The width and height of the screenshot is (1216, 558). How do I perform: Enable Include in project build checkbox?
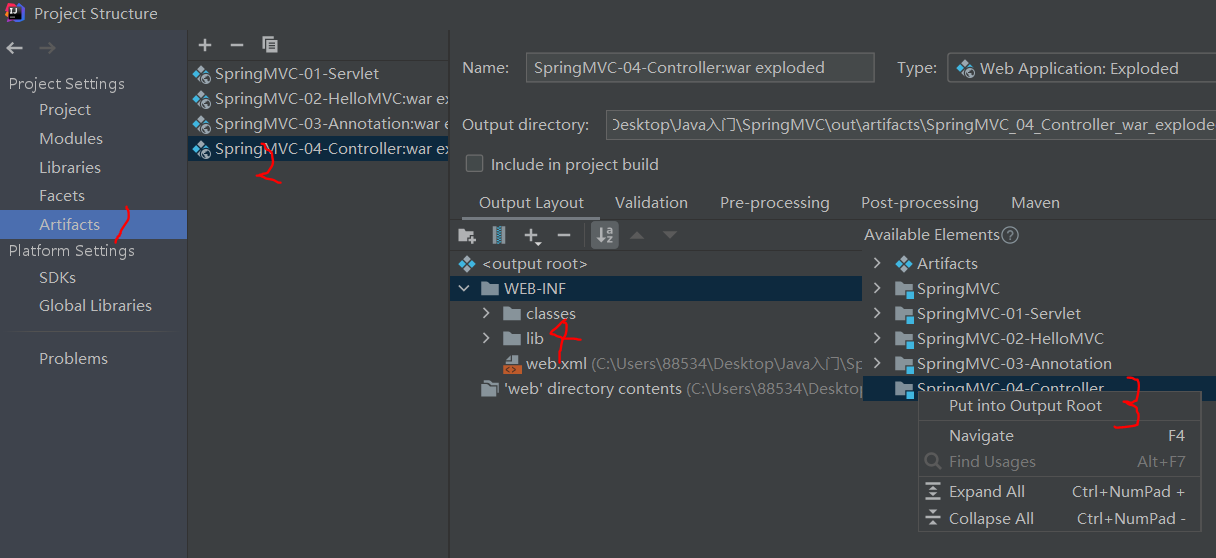point(475,164)
